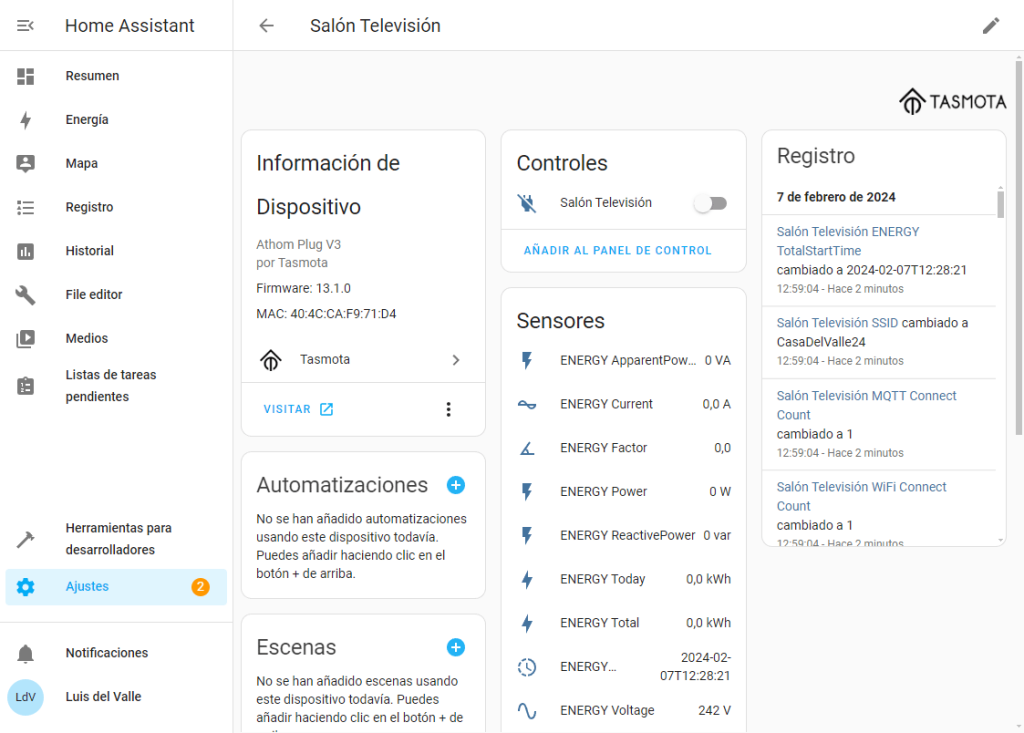This screenshot has width=1024, height=733.
Task: Click AÑADIR AL PANEL DE CONTROL
Action: [x=618, y=250]
